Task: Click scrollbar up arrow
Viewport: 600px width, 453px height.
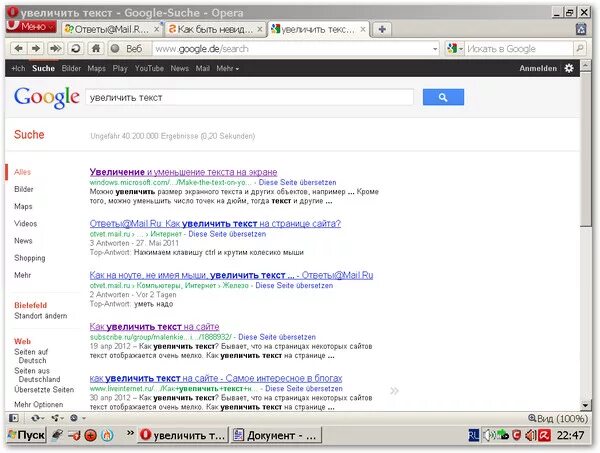Action: tap(585, 65)
